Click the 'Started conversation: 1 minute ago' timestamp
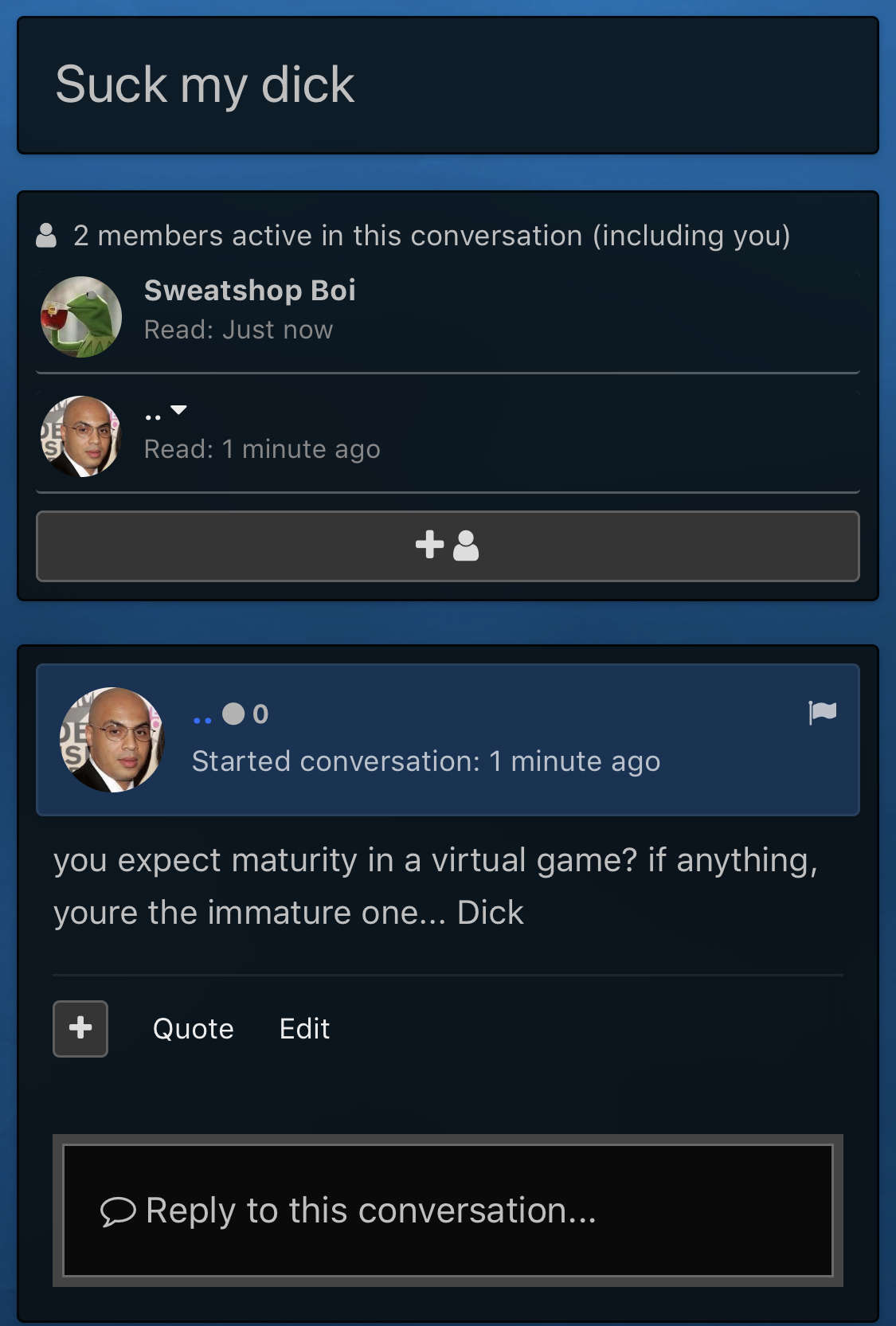 (426, 762)
